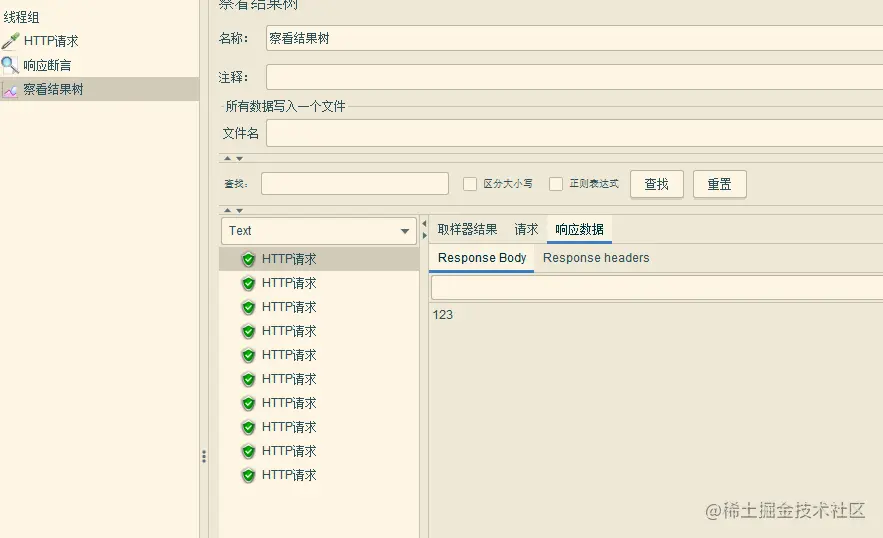Click the 名称 input field
Image resolution: width=883 pixels, height=538 pixels.
click(x=574, y=38)
